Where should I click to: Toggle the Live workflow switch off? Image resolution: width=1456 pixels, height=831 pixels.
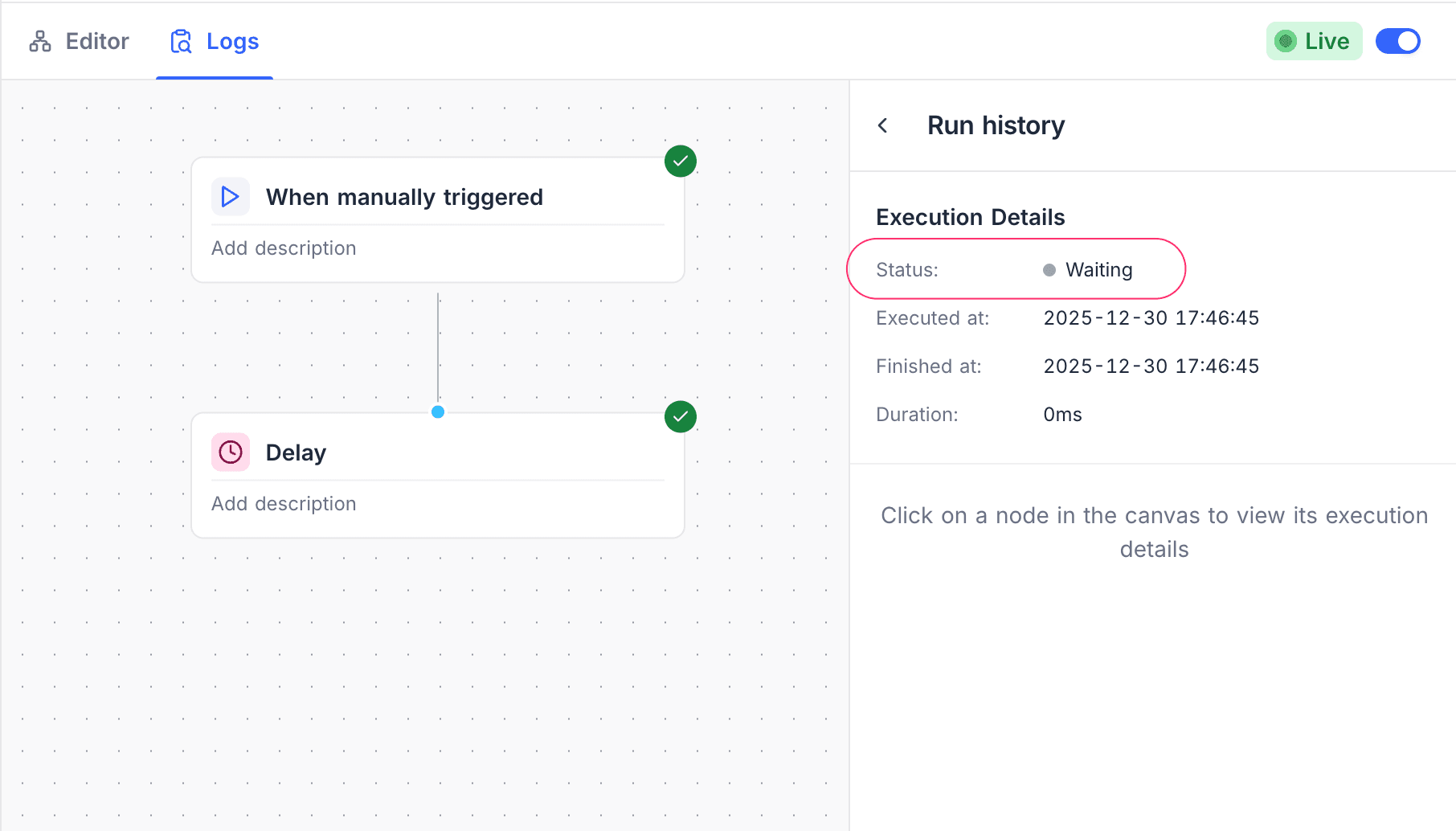click(x=1398, y=41)
